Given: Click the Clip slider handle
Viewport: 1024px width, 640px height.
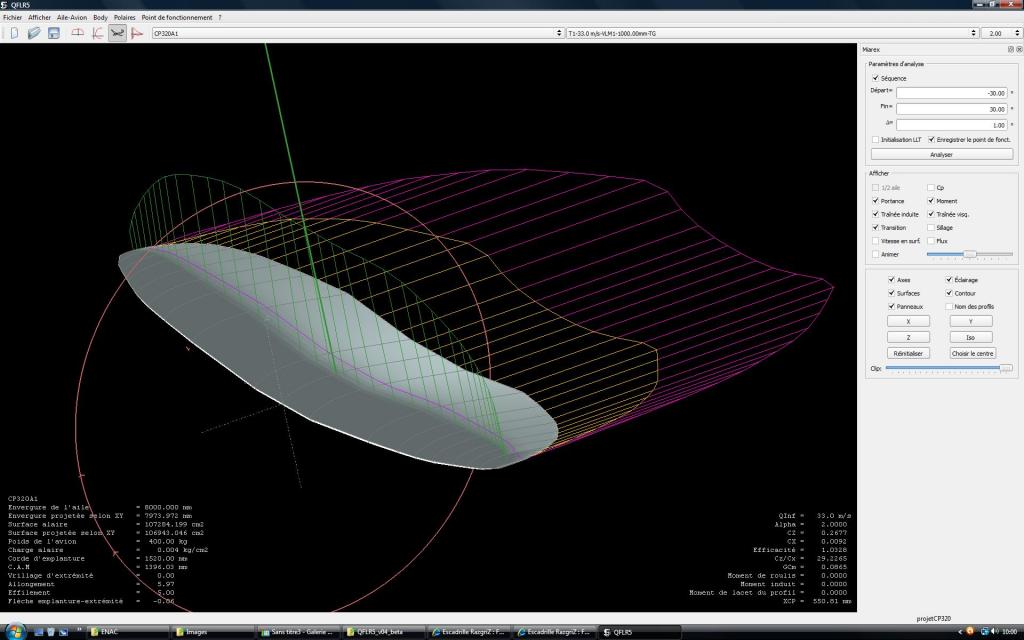Looking at the screenshot, I should 1006,368.
